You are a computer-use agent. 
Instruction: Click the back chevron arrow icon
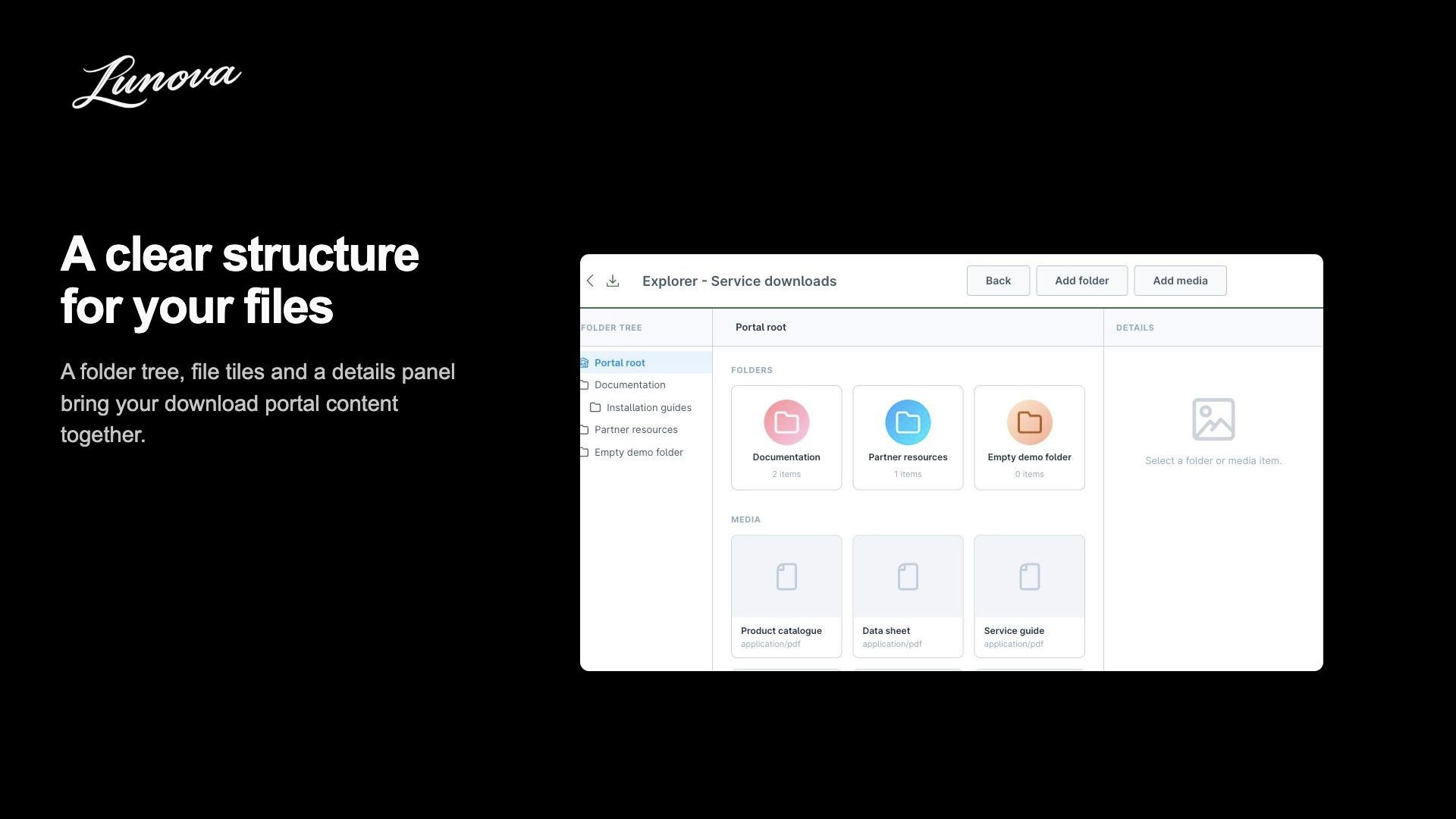pyautogui.click(x=590, y=281)
